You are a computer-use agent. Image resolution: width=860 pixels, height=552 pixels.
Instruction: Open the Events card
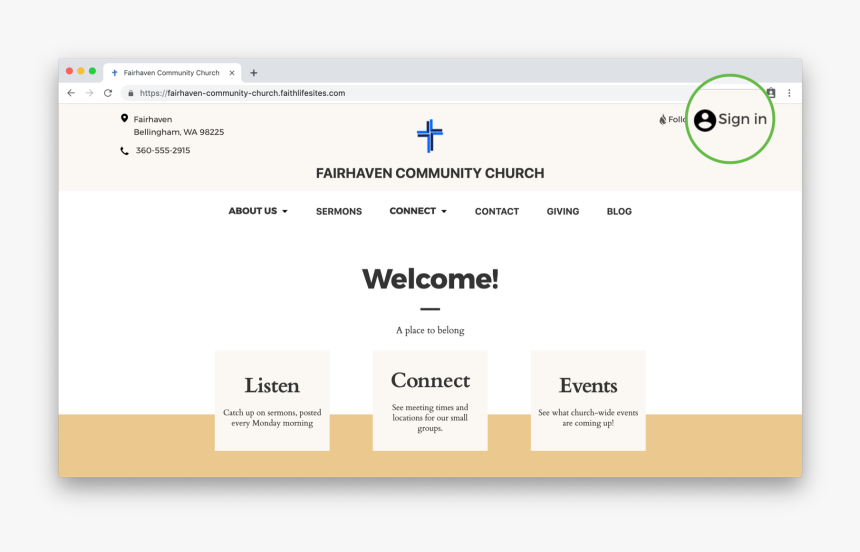coord(588,400)
